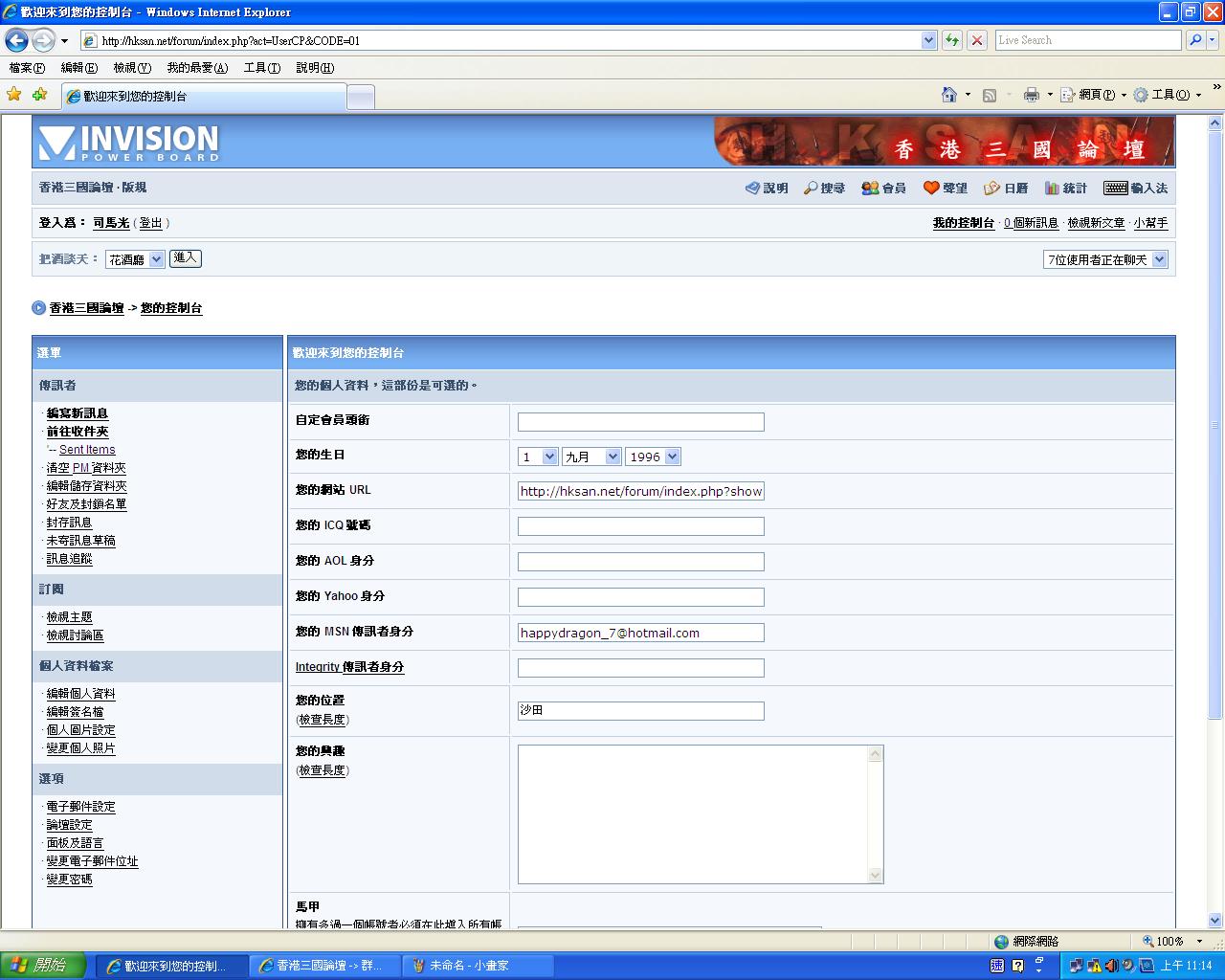Open the birthday year dropdown showing 1996

(653, 457)
